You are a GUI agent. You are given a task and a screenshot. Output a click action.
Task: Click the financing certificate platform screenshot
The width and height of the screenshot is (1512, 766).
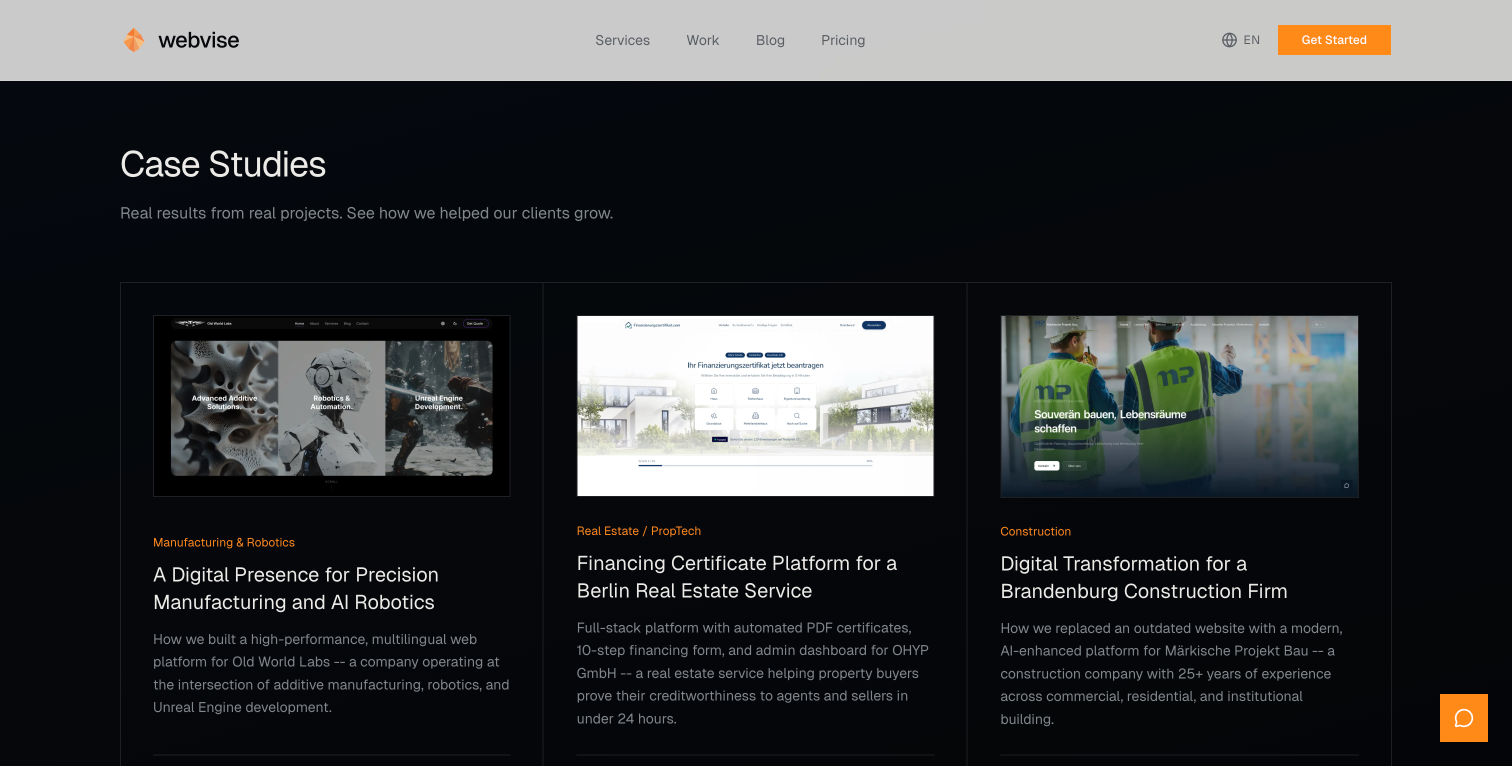coord(755,405)
